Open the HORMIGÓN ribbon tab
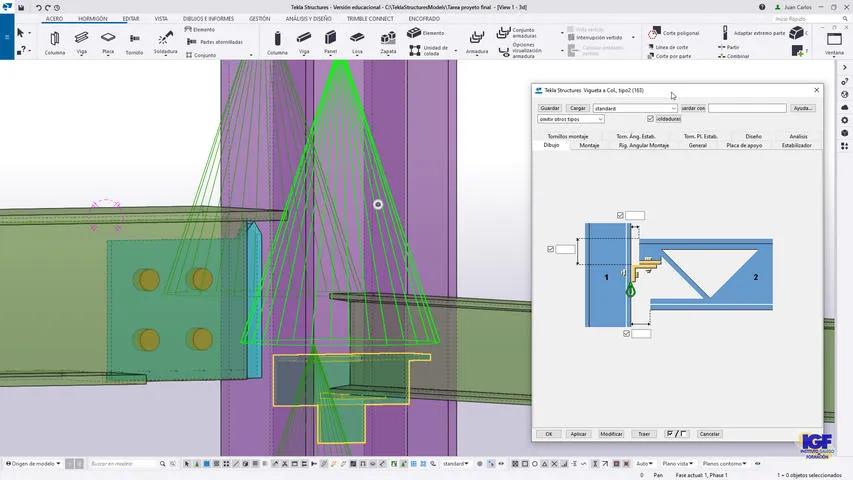Image resolution: width=853 pixels, height=480 pixels. 92,19
